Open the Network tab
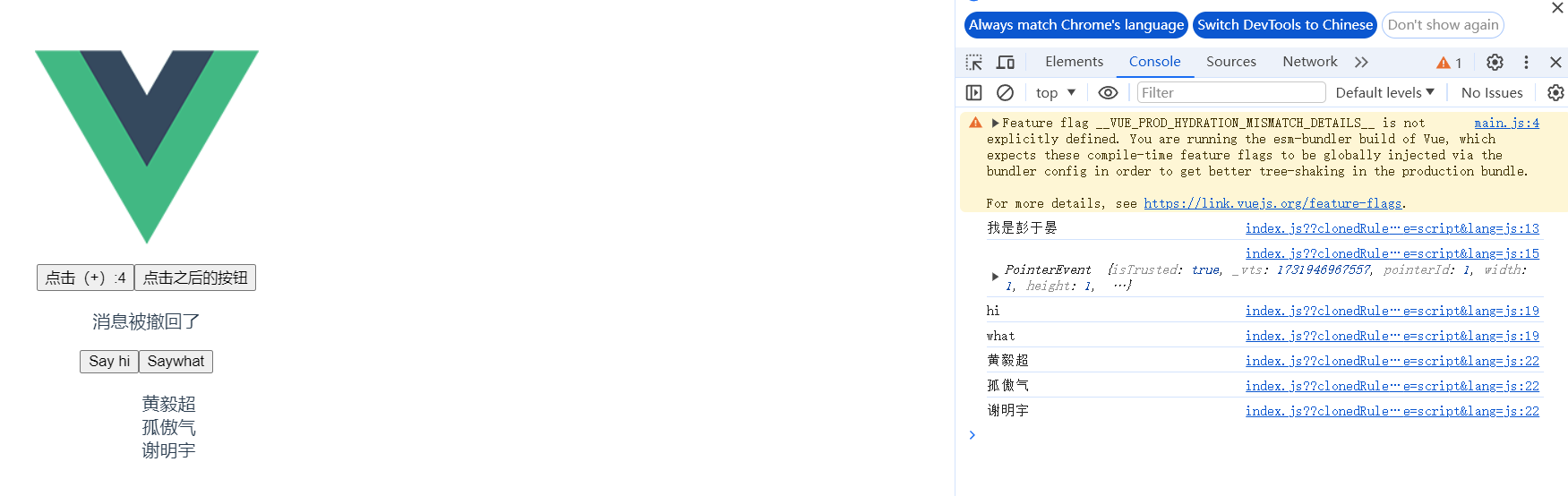The width and height of the screenshot is (1568, 496). (1309, 62)
